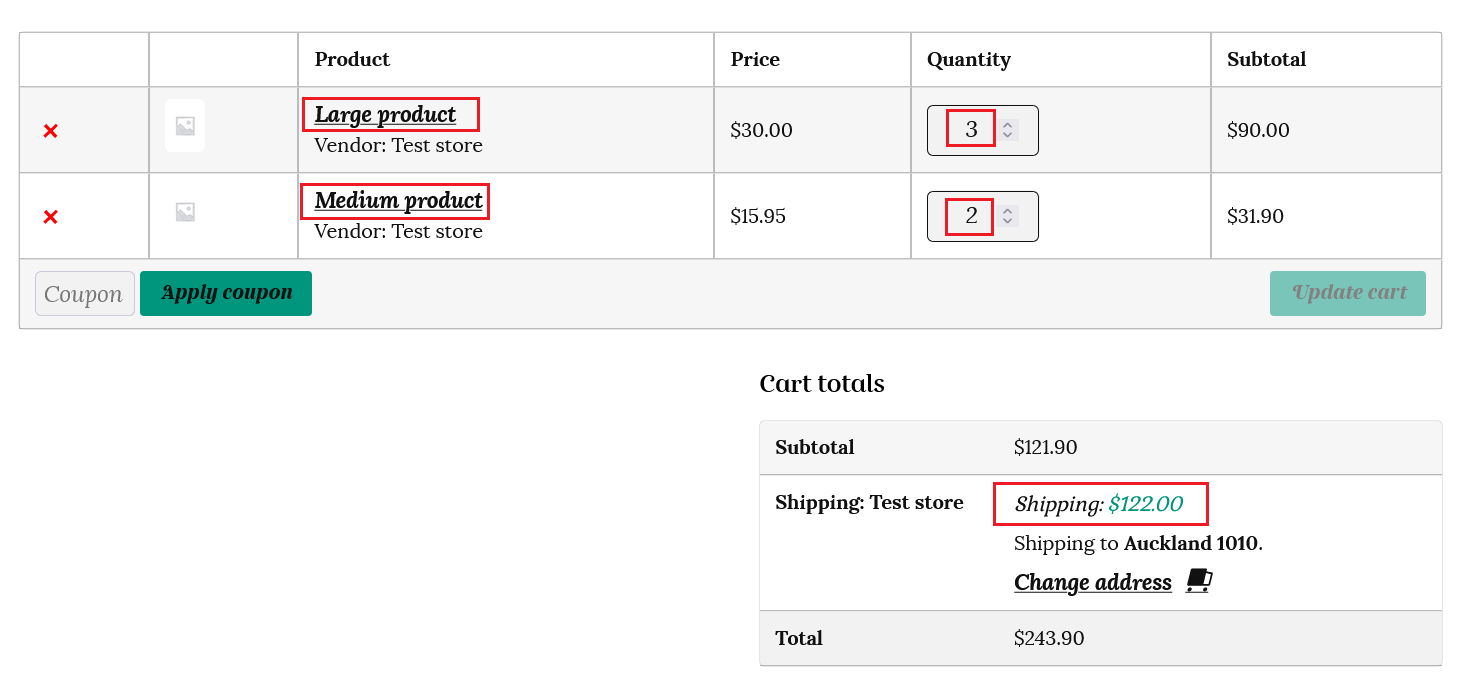
Task: Click the Cart totals heading
Action: tap(822, 384)
